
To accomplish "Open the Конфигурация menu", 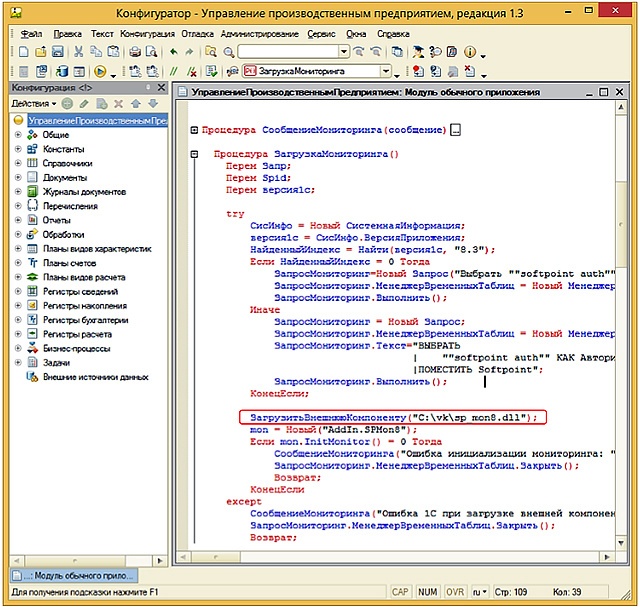I will (x=147, y=33).
